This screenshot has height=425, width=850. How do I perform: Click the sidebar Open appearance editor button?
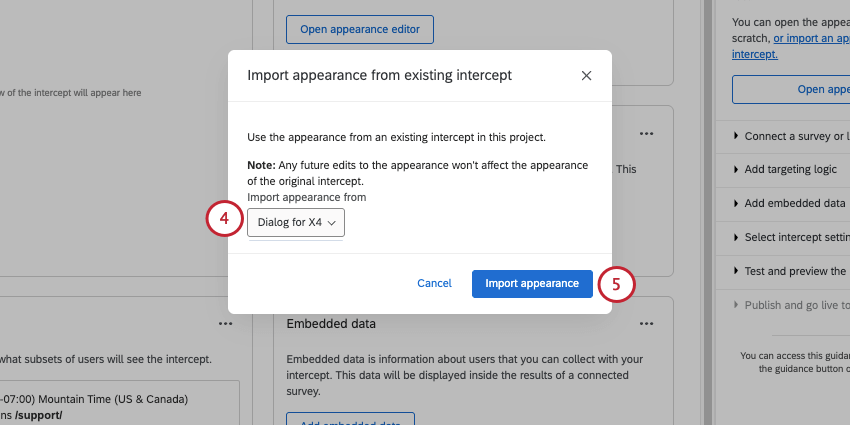(x=792, y=89)
